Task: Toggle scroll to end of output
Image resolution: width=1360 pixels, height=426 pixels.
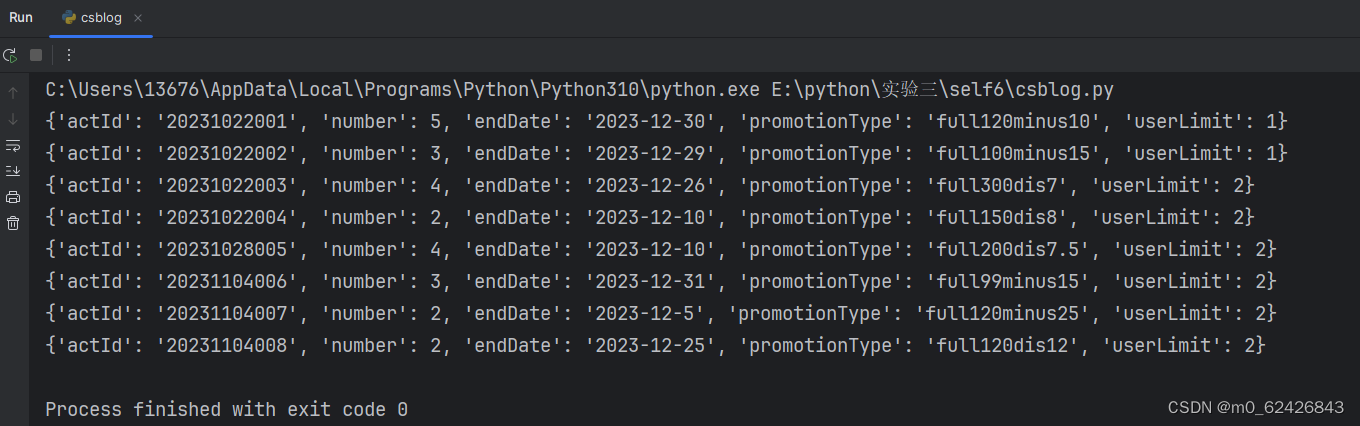Action: point(13,171)
